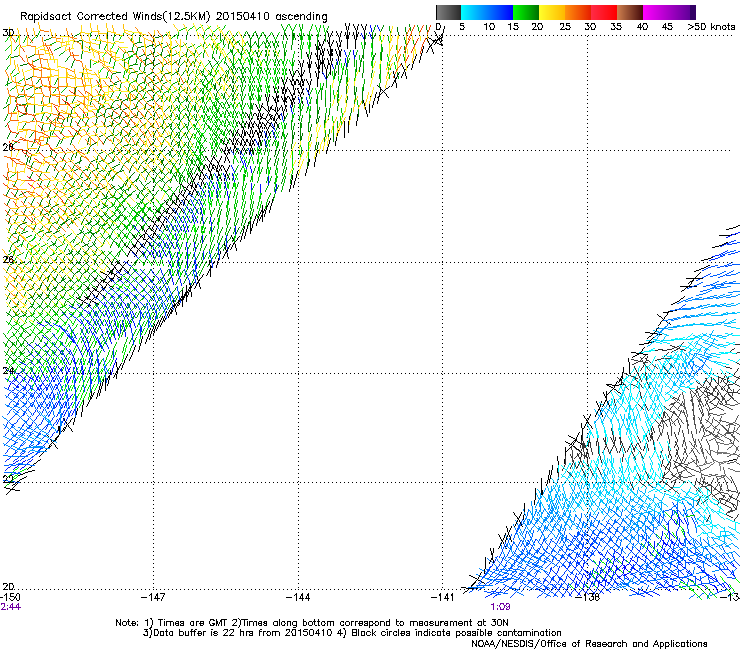Click the 'NOAA/NESDIS/Office of Research and Applications' credit

click(589, 644)
